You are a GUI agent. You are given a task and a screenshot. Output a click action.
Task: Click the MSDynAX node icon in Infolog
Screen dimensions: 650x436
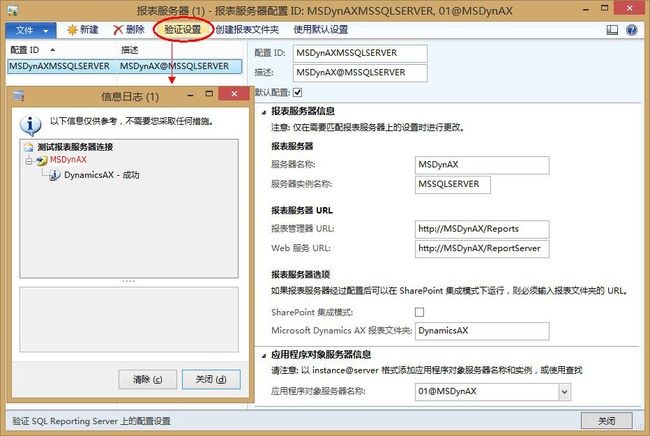pos(42,160)
